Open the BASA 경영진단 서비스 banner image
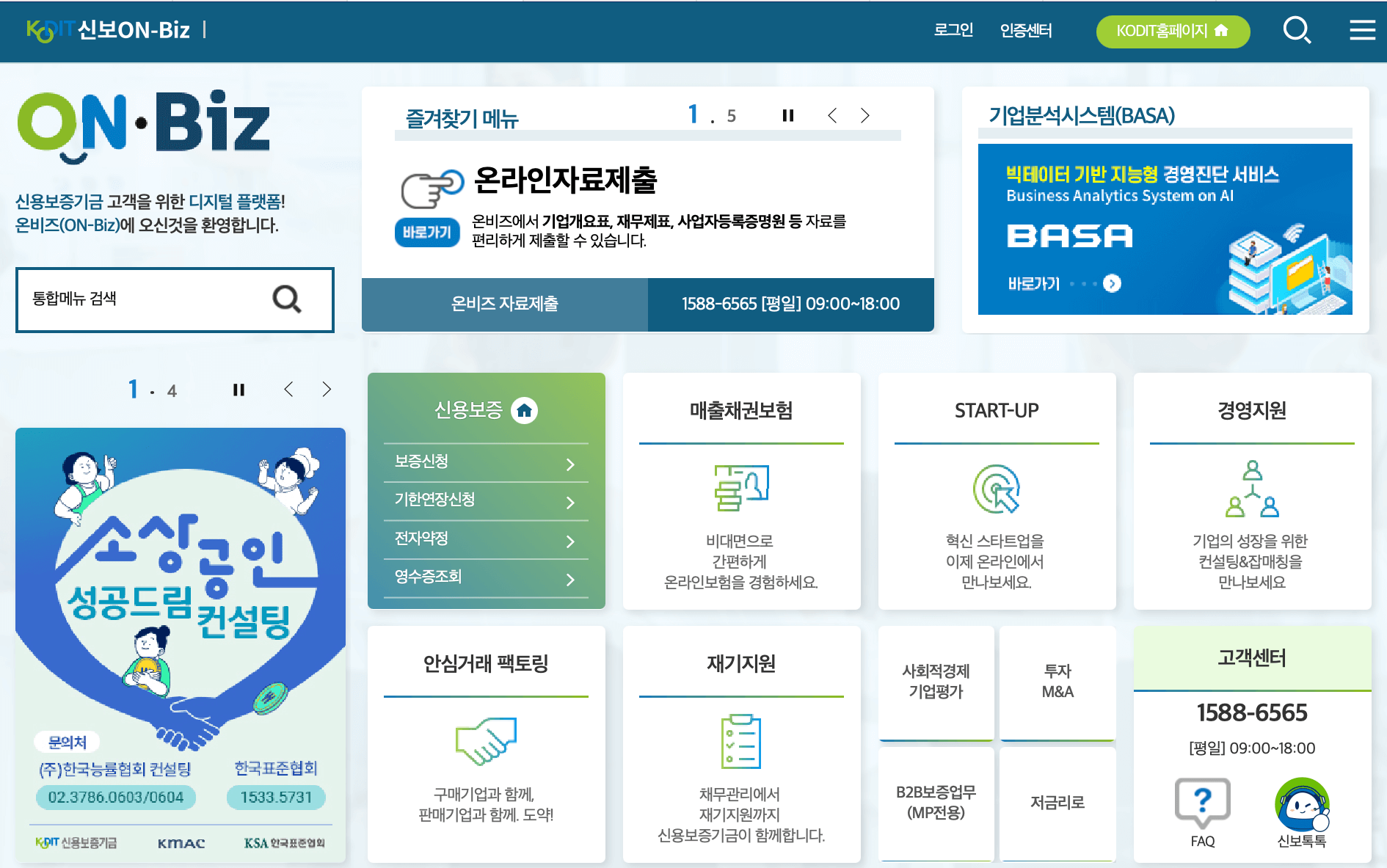This screenshot has width=1387, height=868. pos(1165,229)
